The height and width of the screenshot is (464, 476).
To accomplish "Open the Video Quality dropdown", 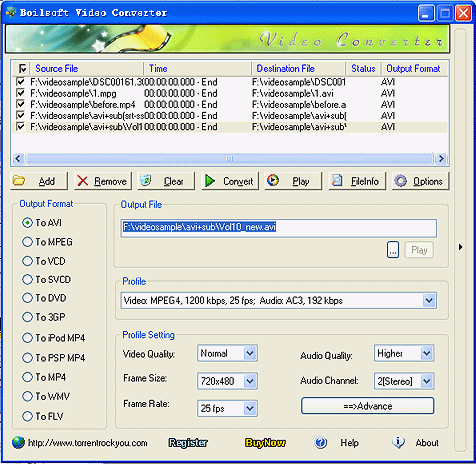I will [250, 353].
